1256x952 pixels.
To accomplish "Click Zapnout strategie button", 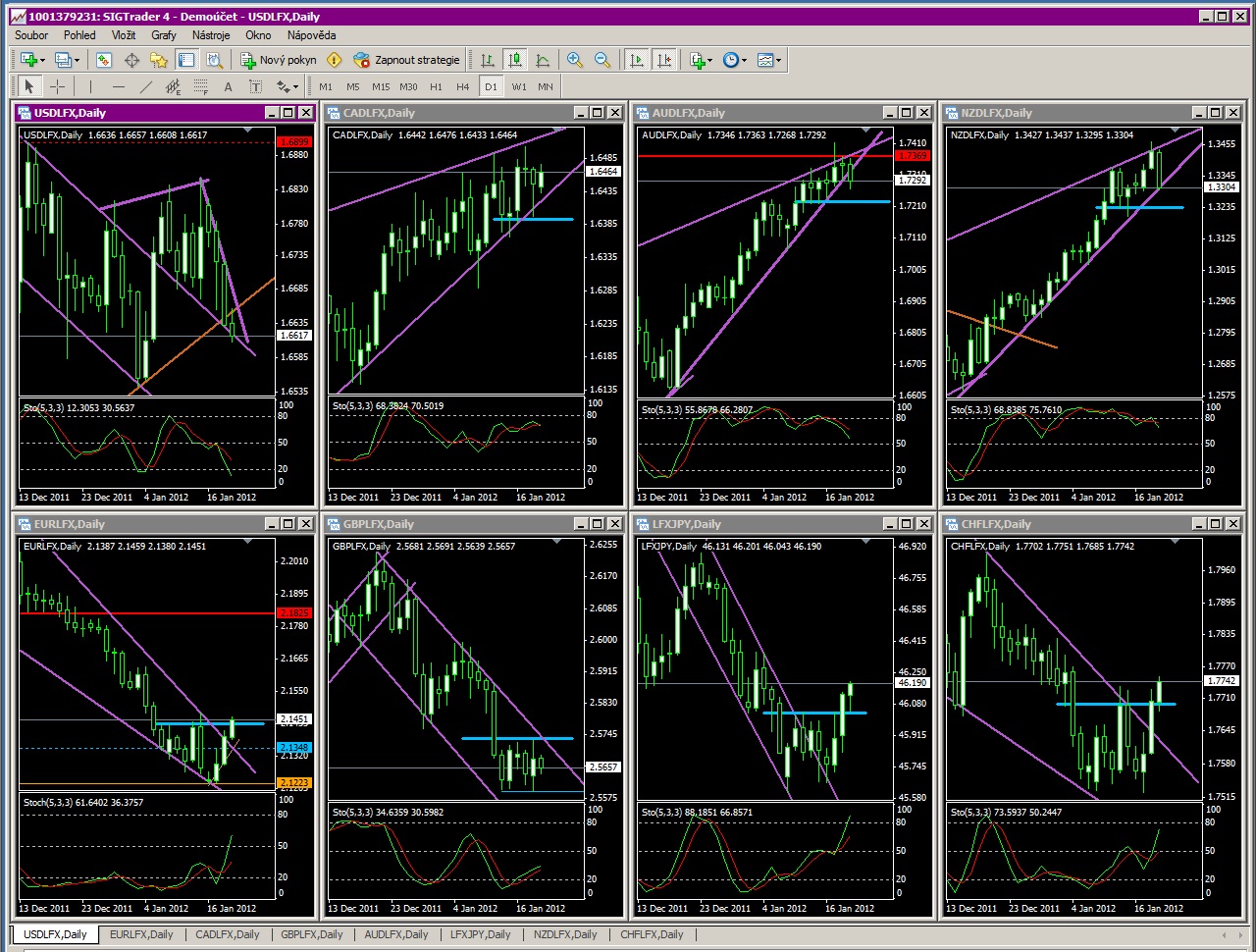I will coord(406,60).
